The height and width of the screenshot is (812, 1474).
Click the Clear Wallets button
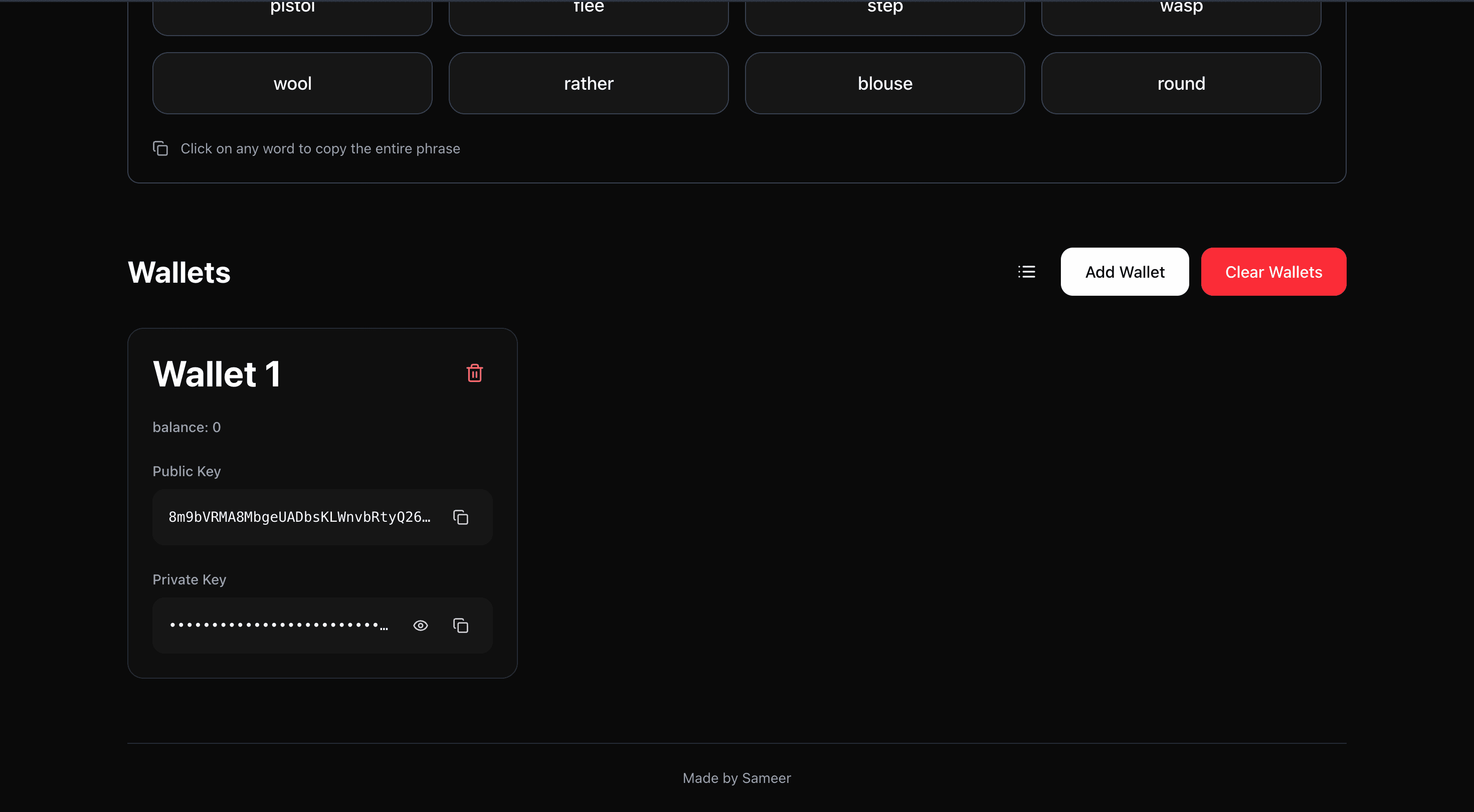coord(1273,272)
